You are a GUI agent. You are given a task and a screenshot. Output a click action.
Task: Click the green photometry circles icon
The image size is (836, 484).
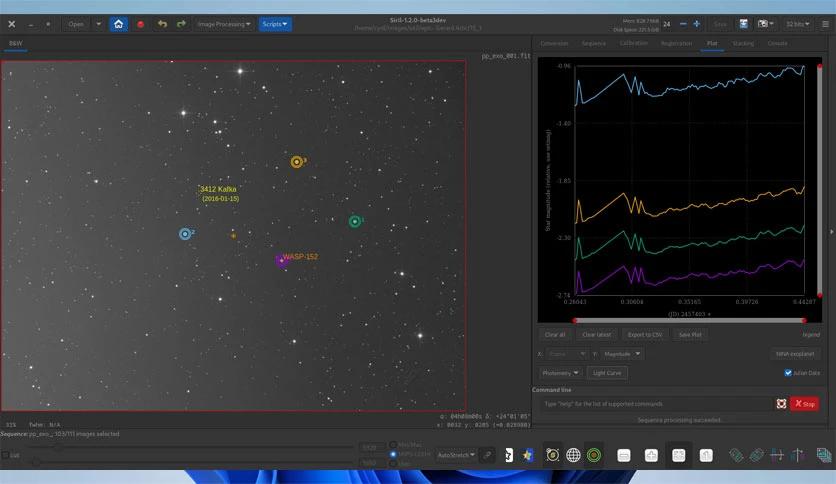point(593,455)
